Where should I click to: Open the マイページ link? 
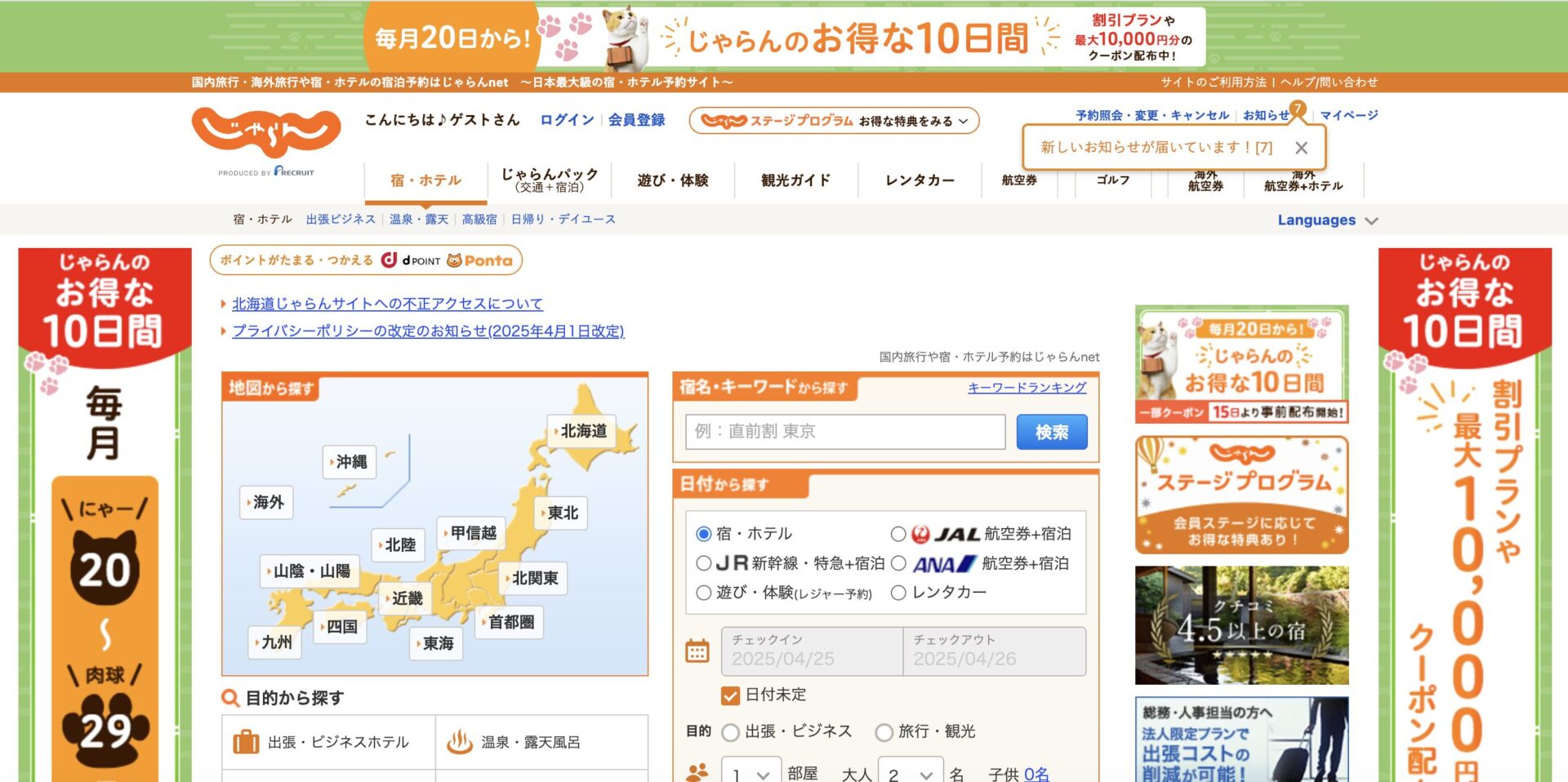coord(1348,115)
